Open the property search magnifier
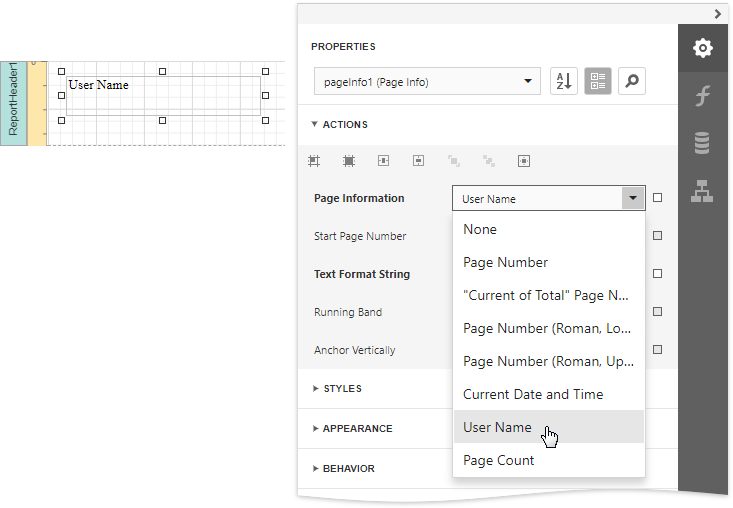This screenshot has height=508, width=733. [631, 82]
